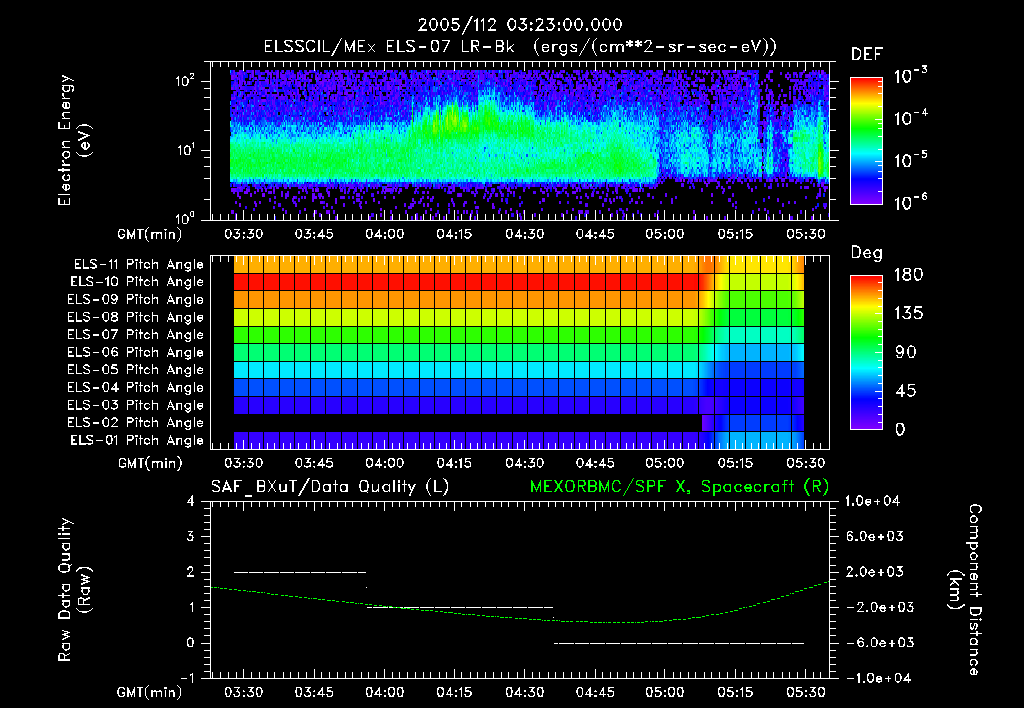Screen dimensions: 1024x708
Task: Click the 10^-5 value on the DEF scale
Action: point(911,160)
